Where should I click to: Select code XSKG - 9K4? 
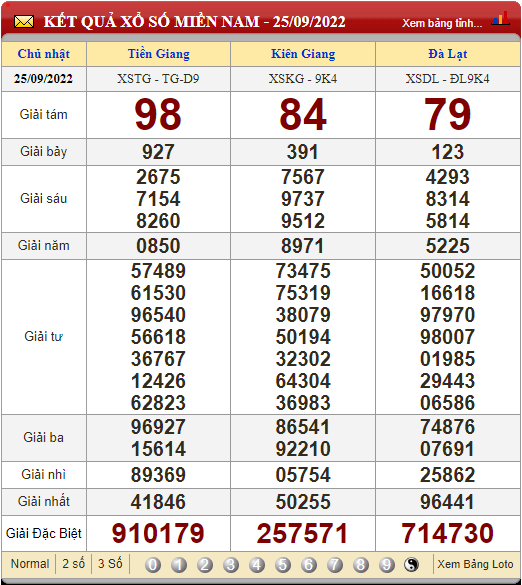coord(303,79)
